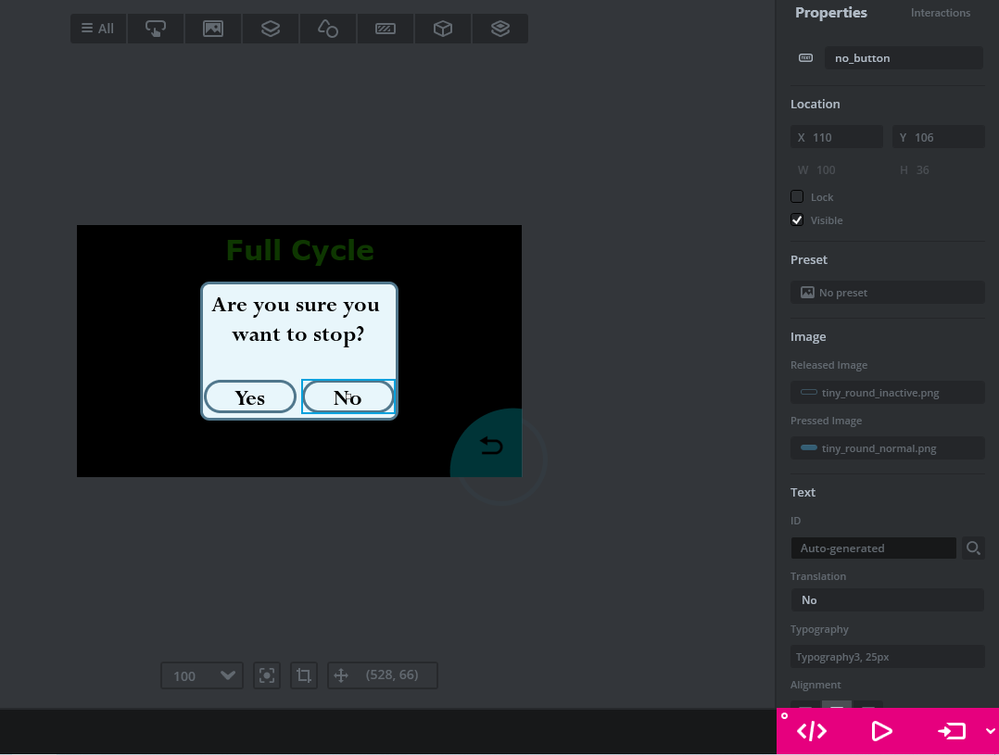Screen dimensions: 999x755
Task: Click the button widget type icon beside no_button
Action: click(x=806, y=58)
